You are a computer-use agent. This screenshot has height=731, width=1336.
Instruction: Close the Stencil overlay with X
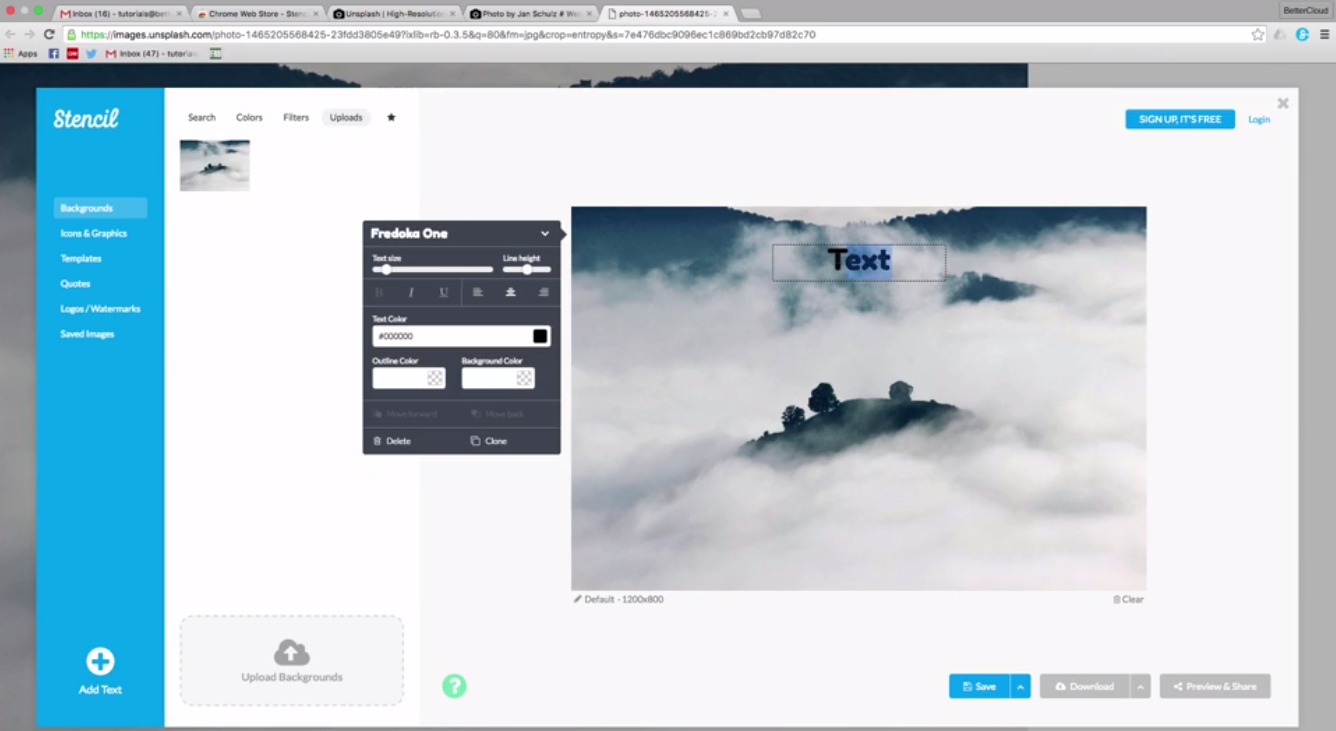point(1283,103)
